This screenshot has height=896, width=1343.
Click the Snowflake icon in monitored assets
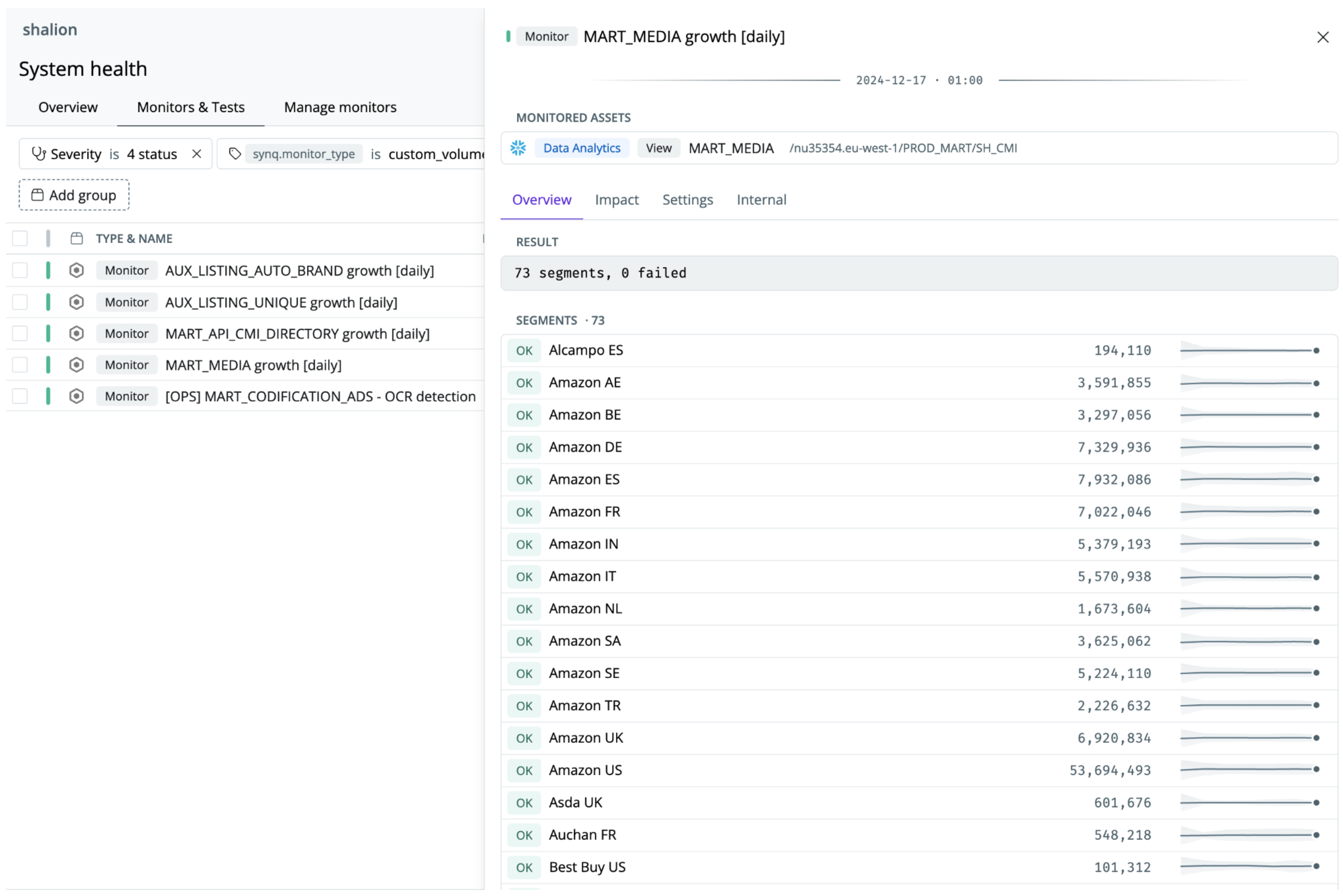(x=518, y=148)
